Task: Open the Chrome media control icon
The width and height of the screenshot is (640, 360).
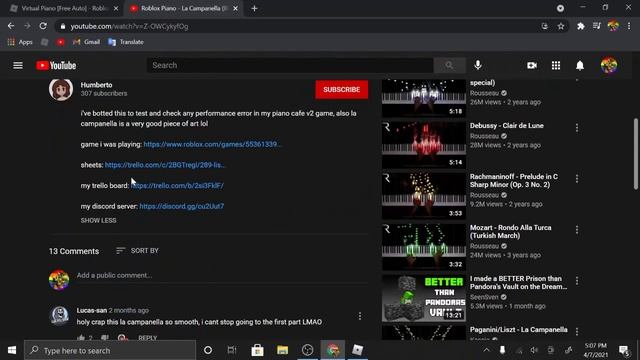Action: pos(597,26)
